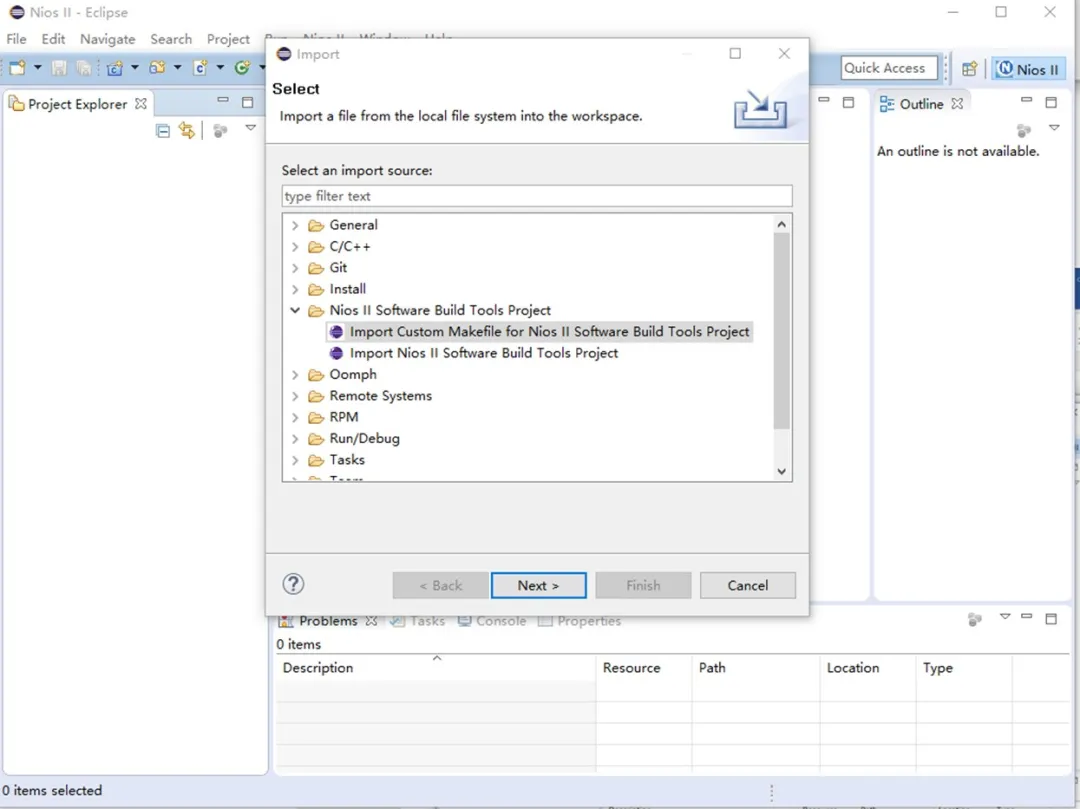Click the import source list scrollbar

pos(781,330)
